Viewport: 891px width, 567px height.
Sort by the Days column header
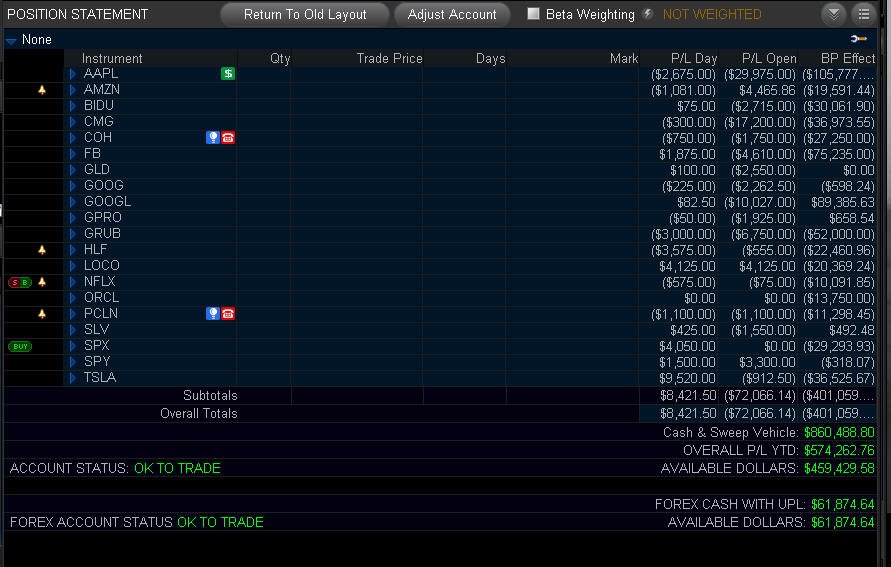(x=490, y=59)
